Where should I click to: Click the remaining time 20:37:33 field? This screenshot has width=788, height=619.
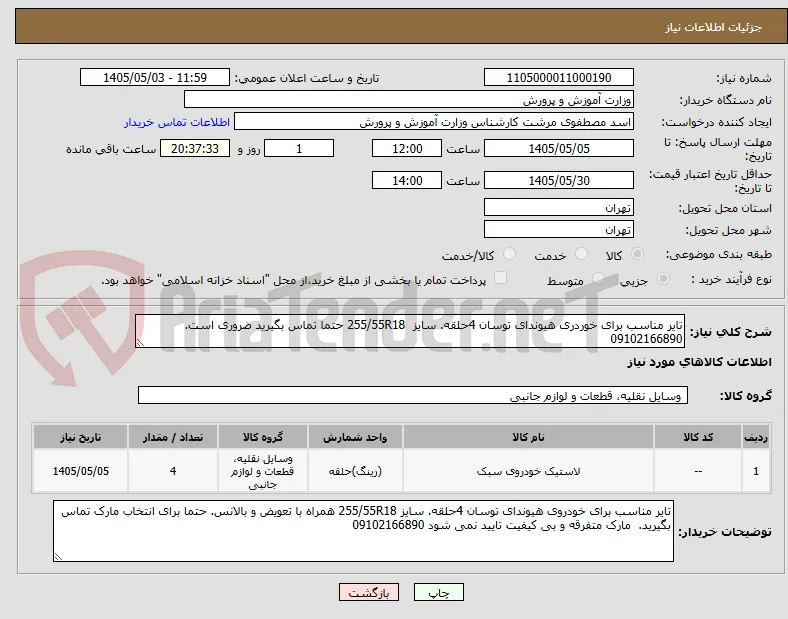195,148
